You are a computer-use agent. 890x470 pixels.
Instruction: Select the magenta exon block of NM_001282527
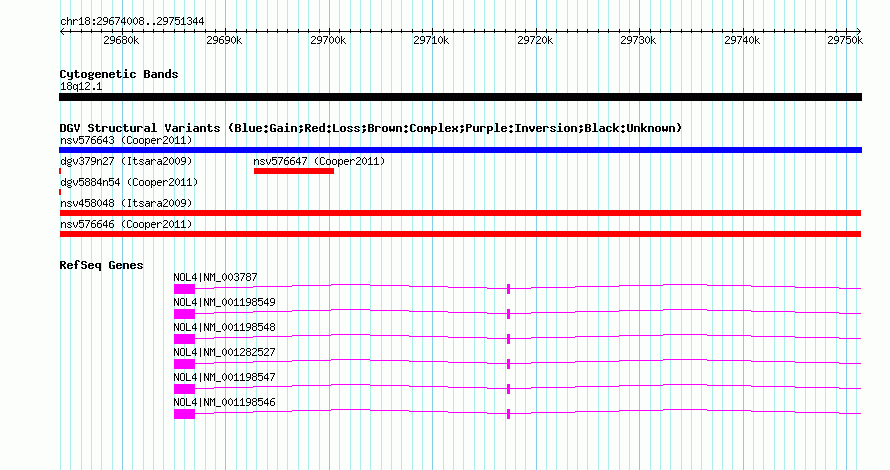(184, 364)
